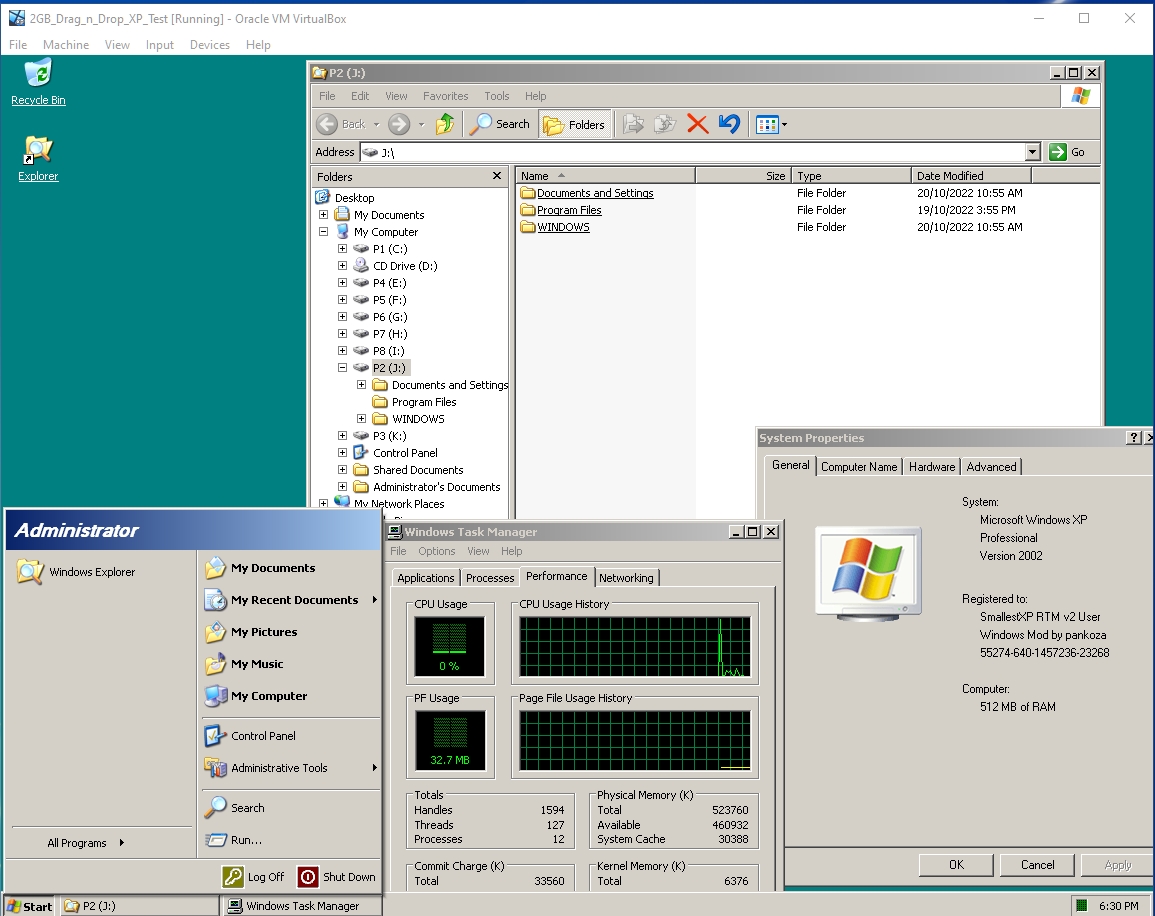Expand the WINDOWS folder tree node
Screen dimensions: 1155x916
(x=362, y=418)
